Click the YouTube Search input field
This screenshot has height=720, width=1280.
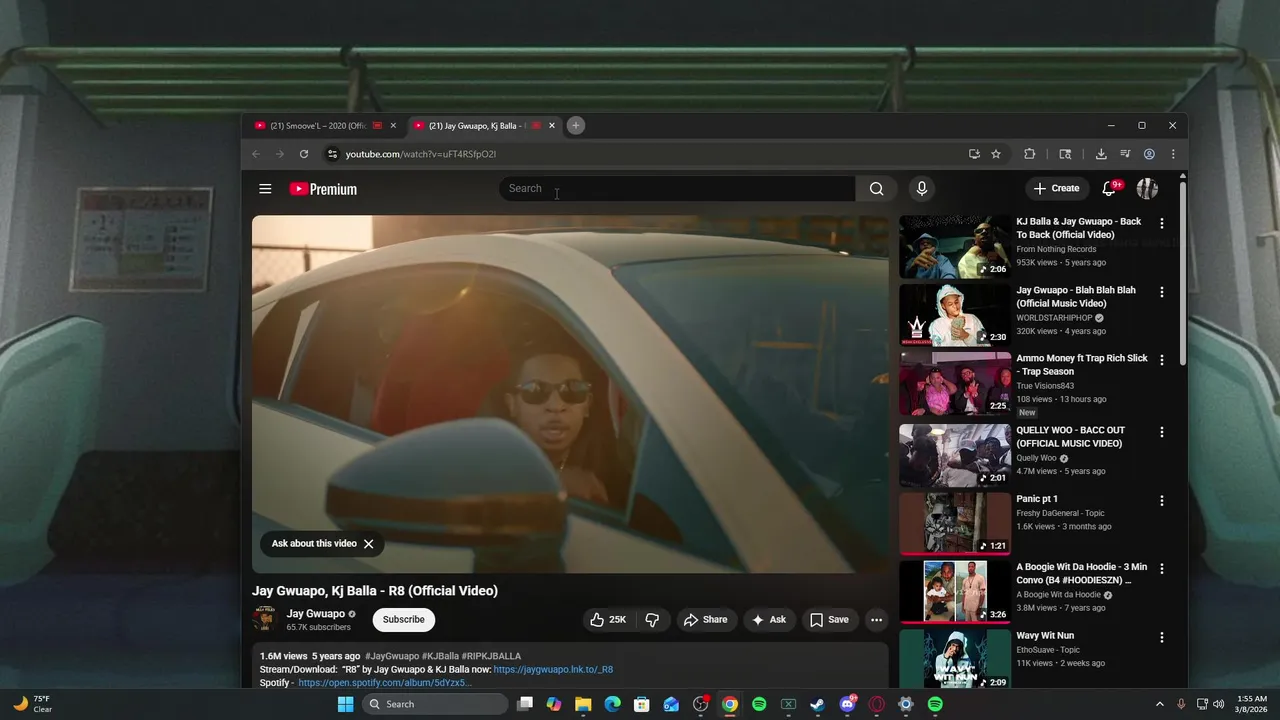[x=677, y=189]
